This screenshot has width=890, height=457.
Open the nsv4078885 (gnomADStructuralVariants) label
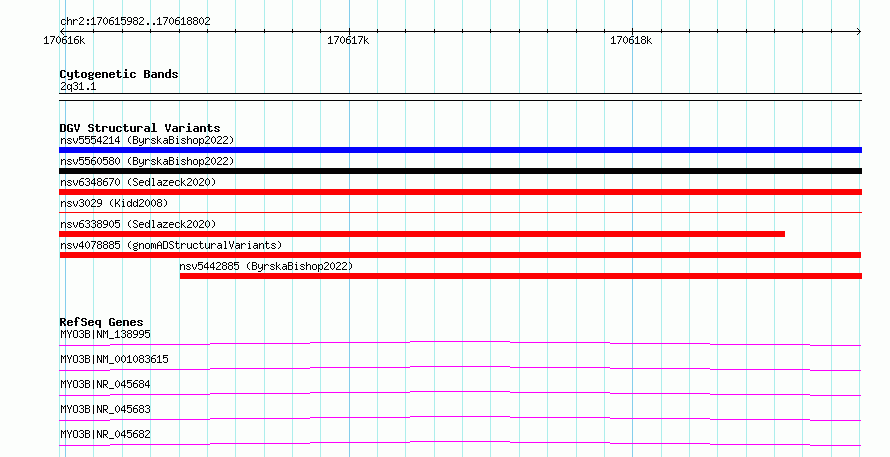[171, 245]
